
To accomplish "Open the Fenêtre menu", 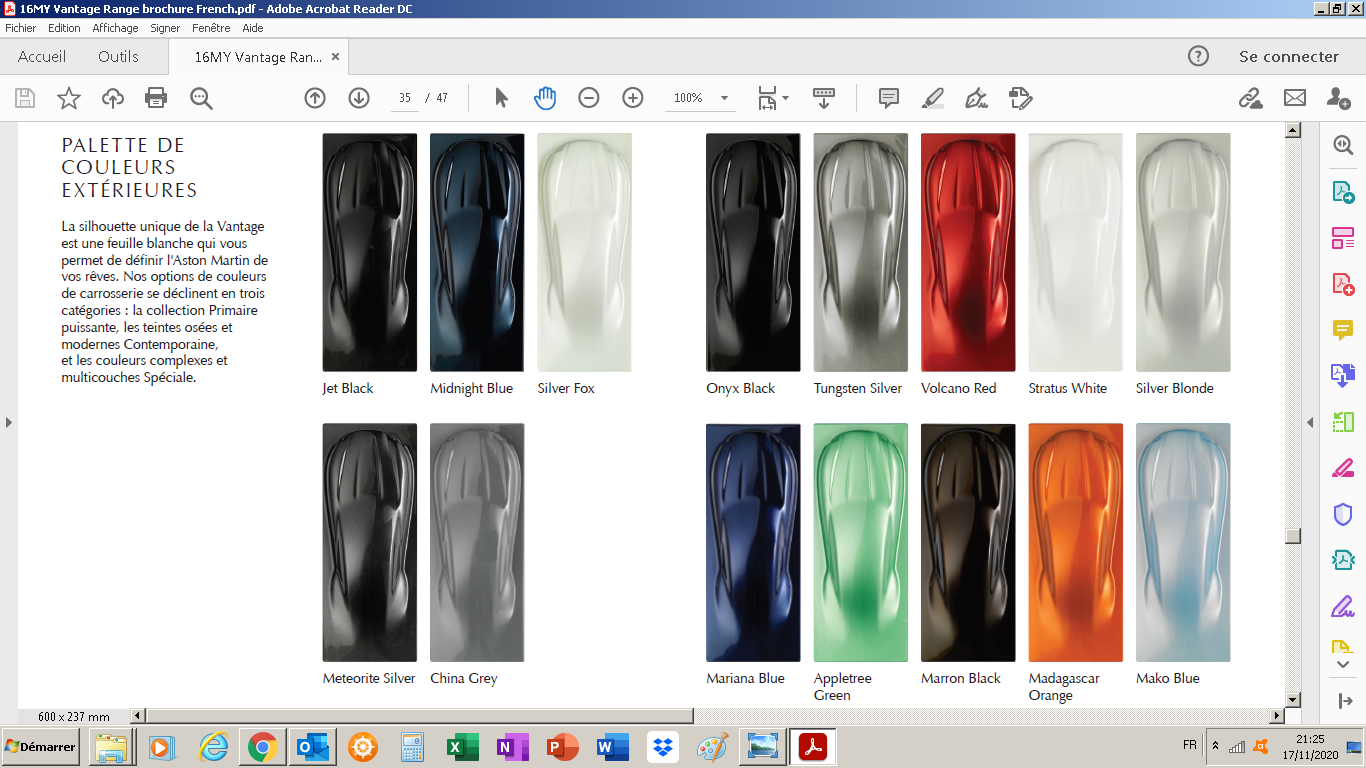I will point(211,28).
